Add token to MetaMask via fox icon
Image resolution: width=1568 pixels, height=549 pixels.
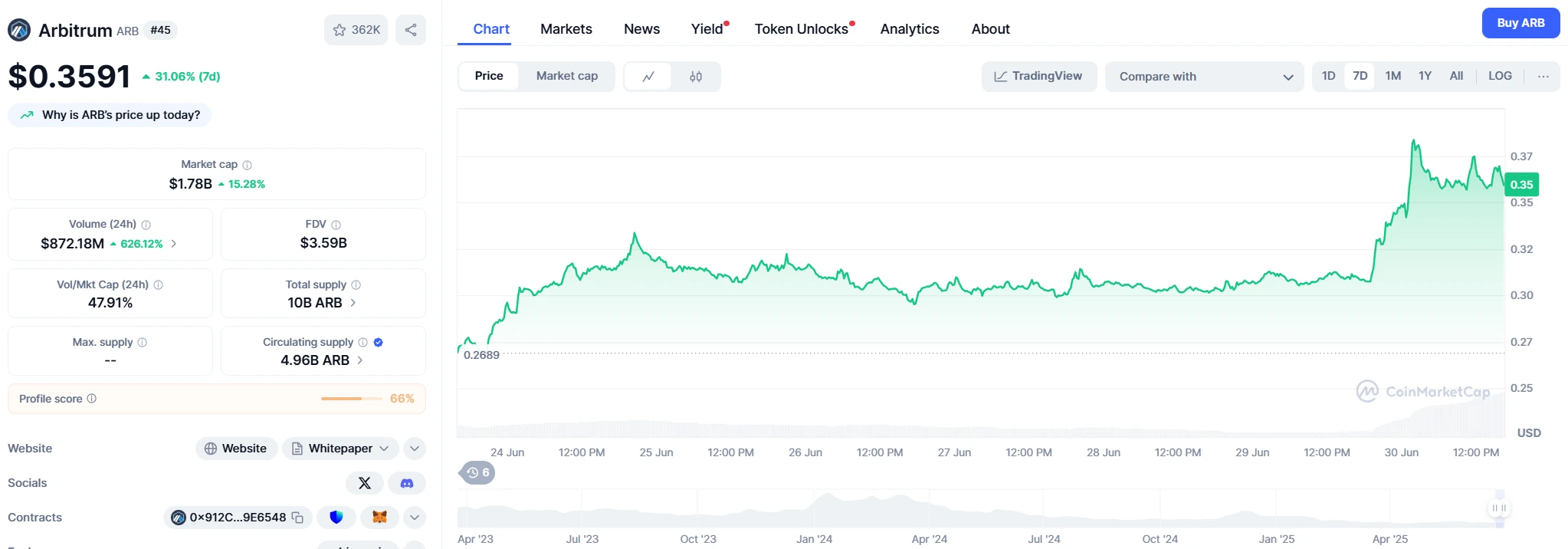[x=379, y=518]
